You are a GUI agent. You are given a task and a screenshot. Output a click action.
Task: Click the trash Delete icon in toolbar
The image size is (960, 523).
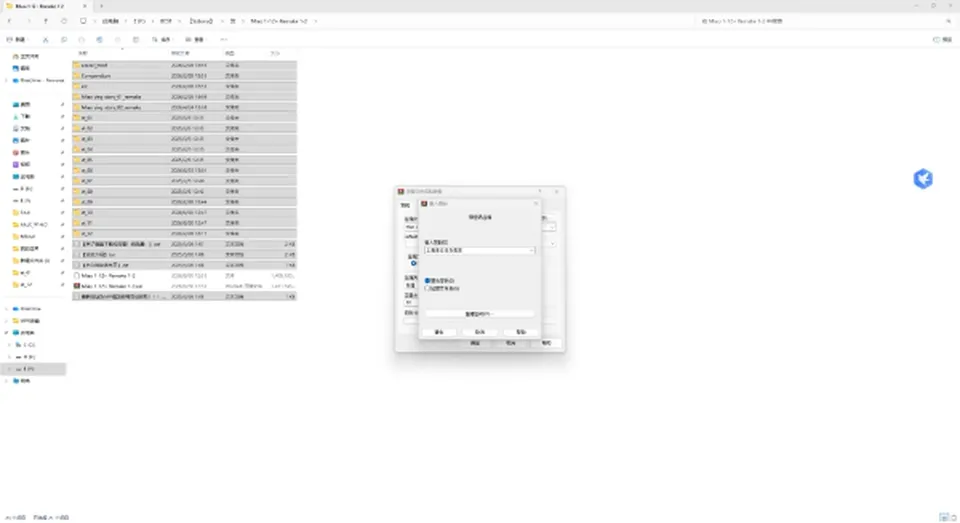click(x=135, y=40)
